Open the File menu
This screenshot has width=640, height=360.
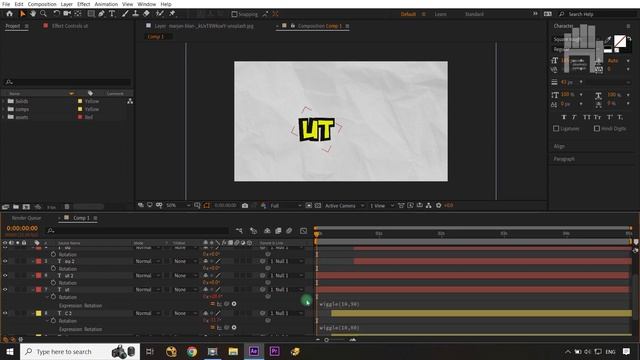tap(6, 4)
